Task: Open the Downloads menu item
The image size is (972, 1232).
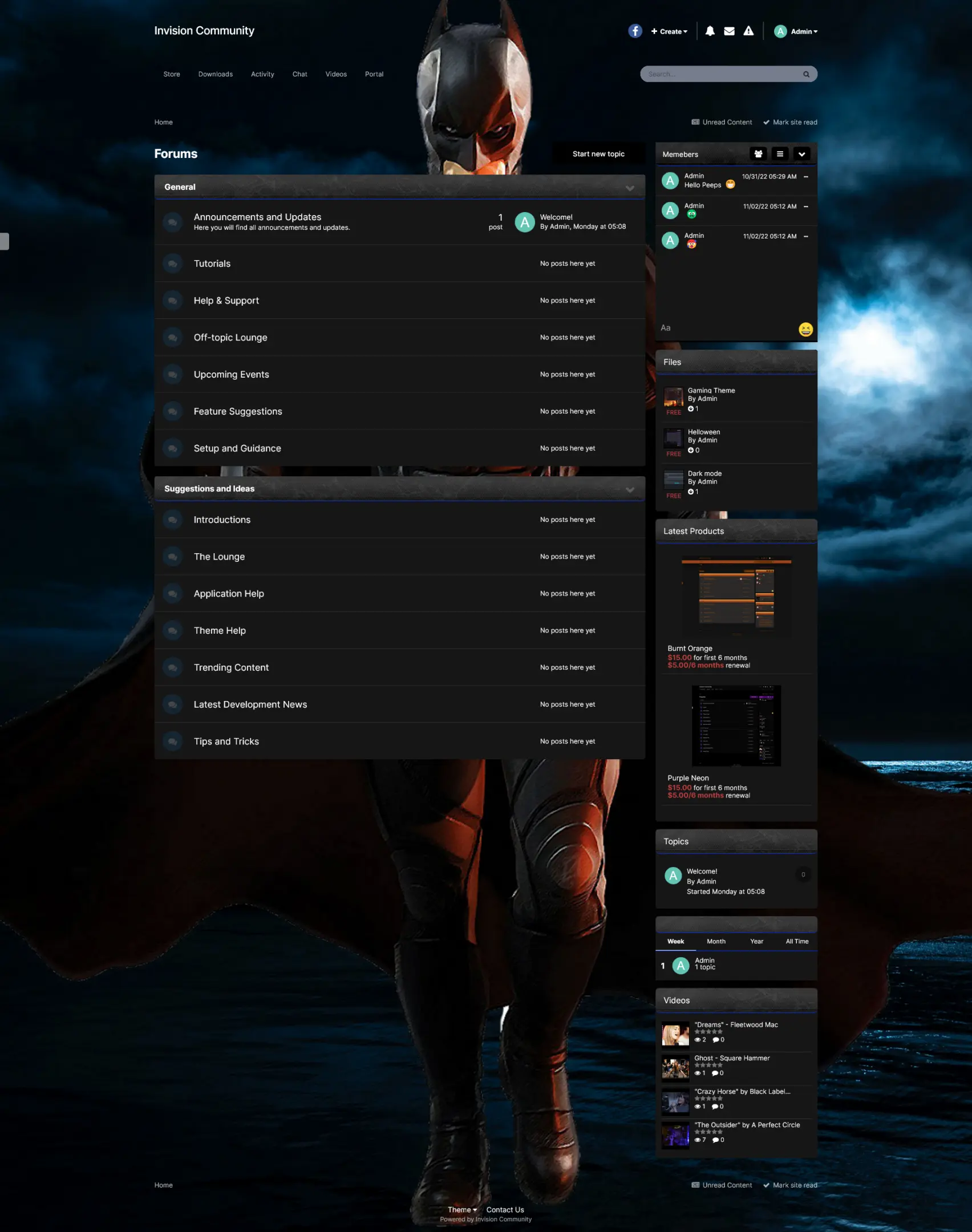Action: 216,74
